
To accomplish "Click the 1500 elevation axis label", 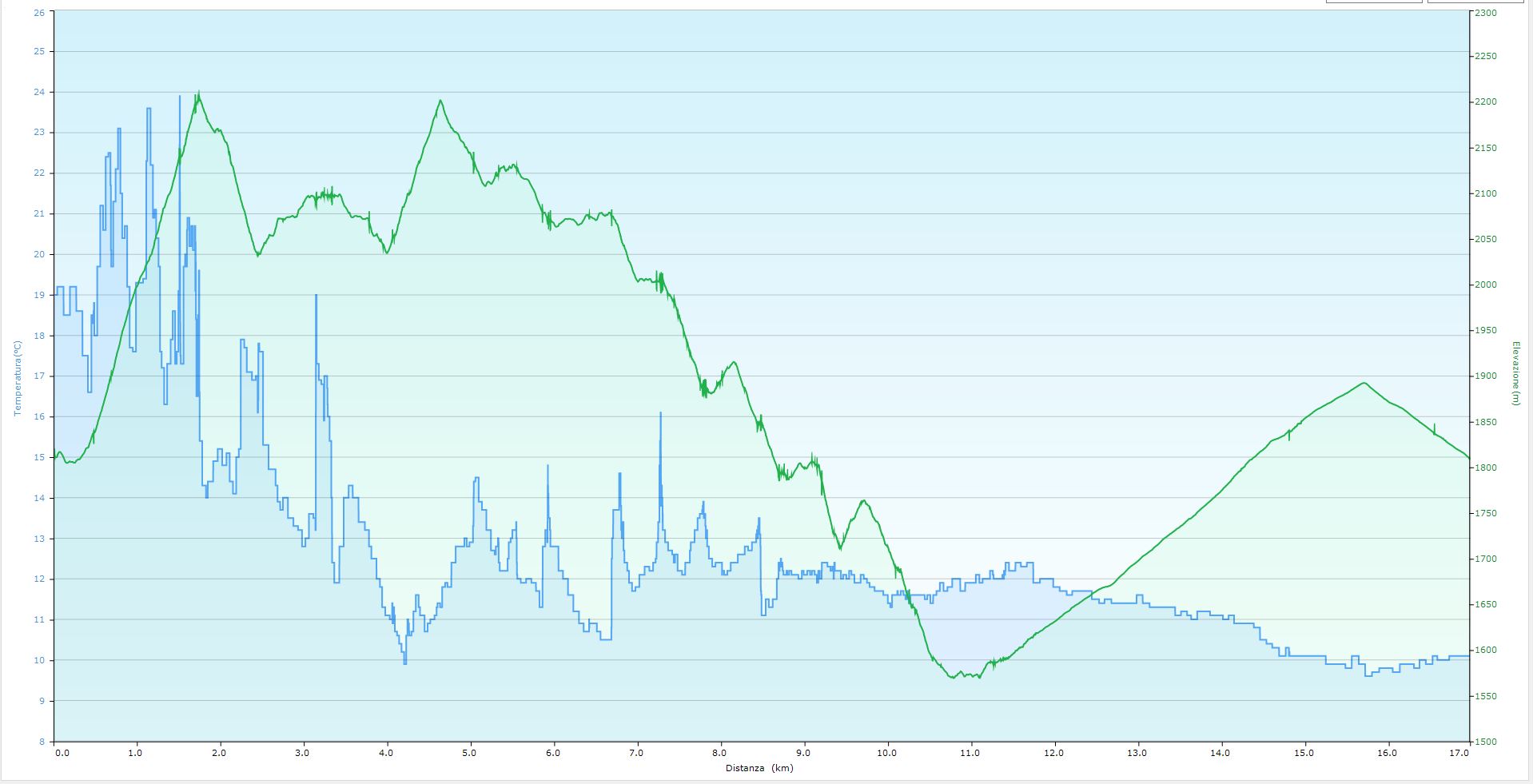I will (1486, 742).
